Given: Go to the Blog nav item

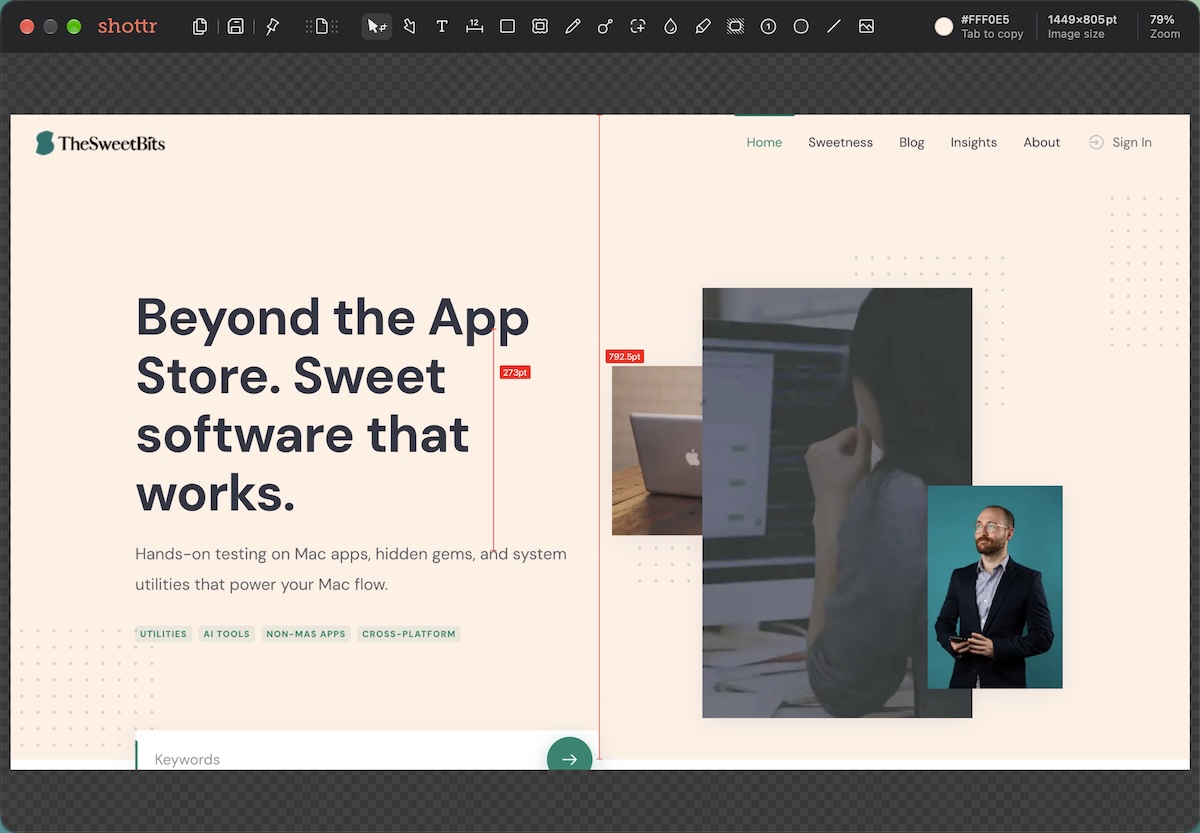Looking at the screenshot, I should 912,143.
